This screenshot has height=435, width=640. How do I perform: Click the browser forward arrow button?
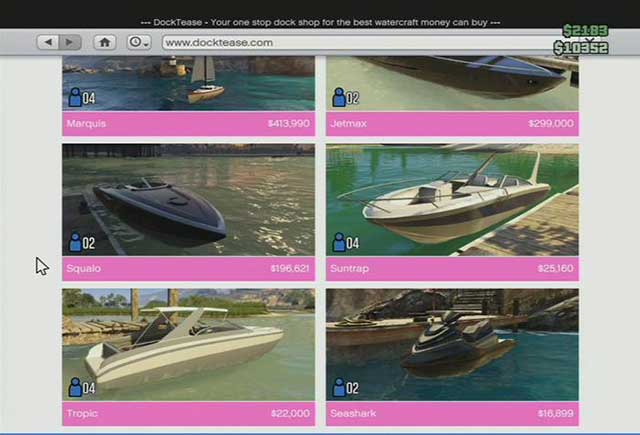pyautogui.click(x=70, y=42)
